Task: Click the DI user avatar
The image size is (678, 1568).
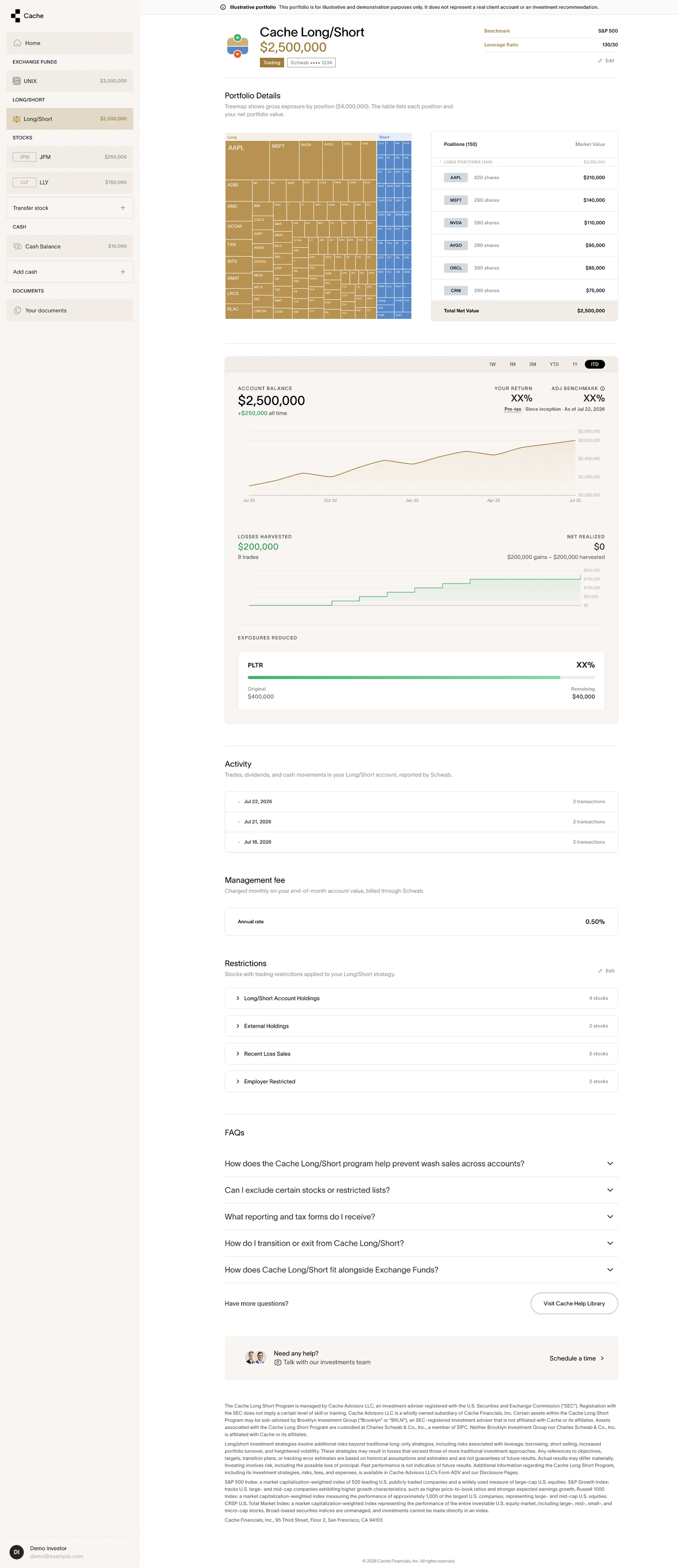Action: [16, 1552]
